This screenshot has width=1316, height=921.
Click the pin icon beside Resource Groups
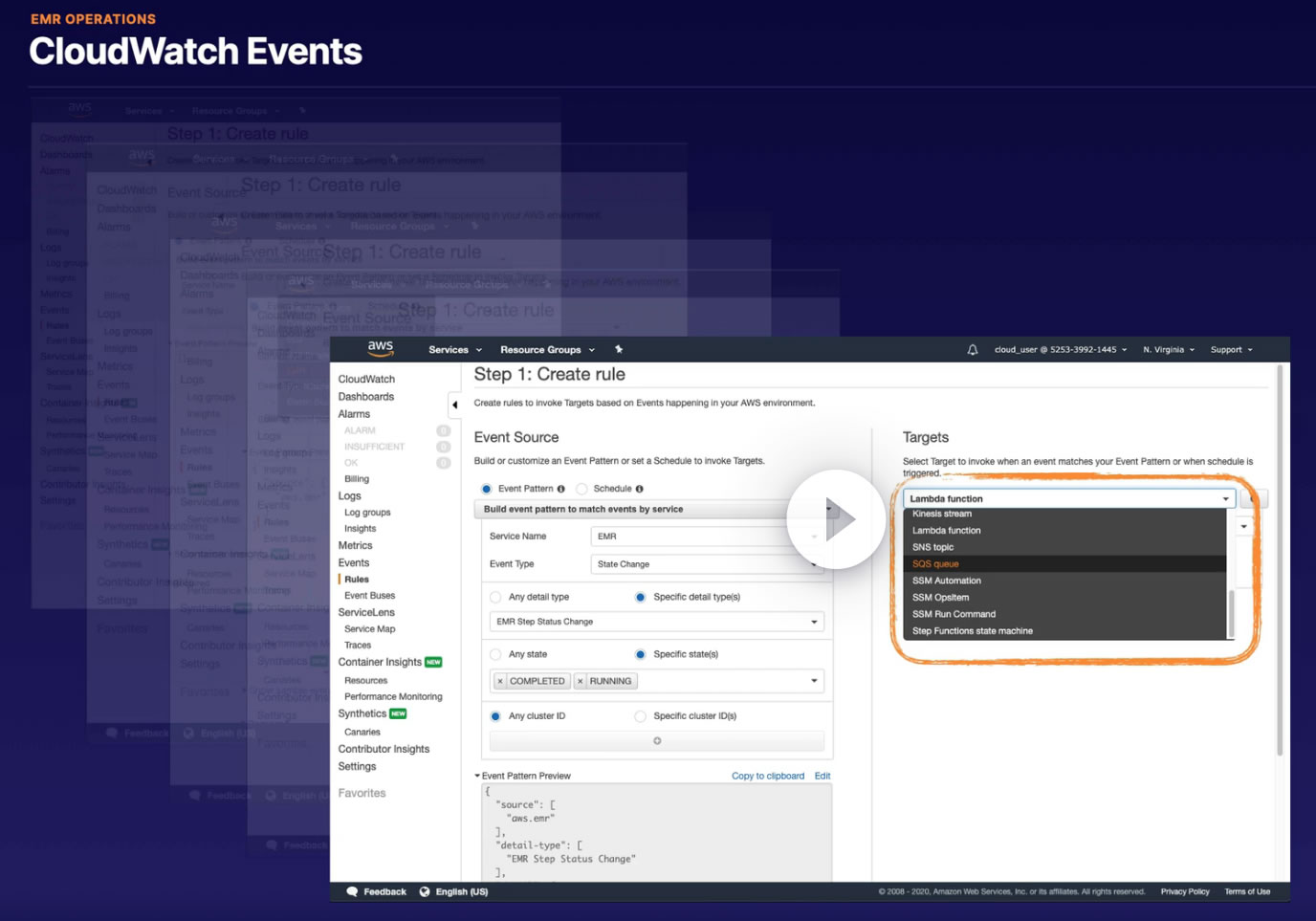(619, 349)
